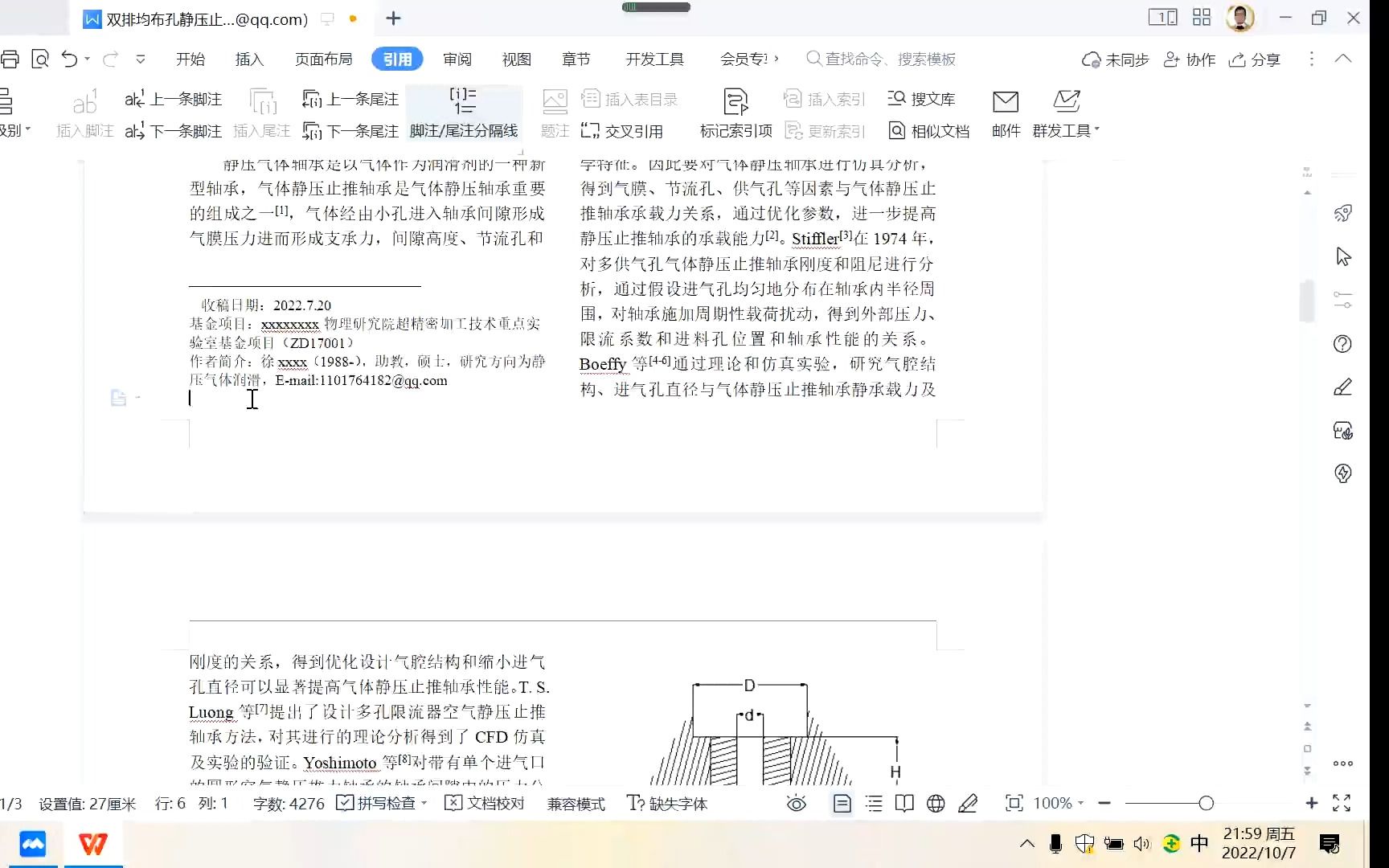Click WPS icon in Windows taskbar
The image size is (1389, 868).
coord(93,844)
